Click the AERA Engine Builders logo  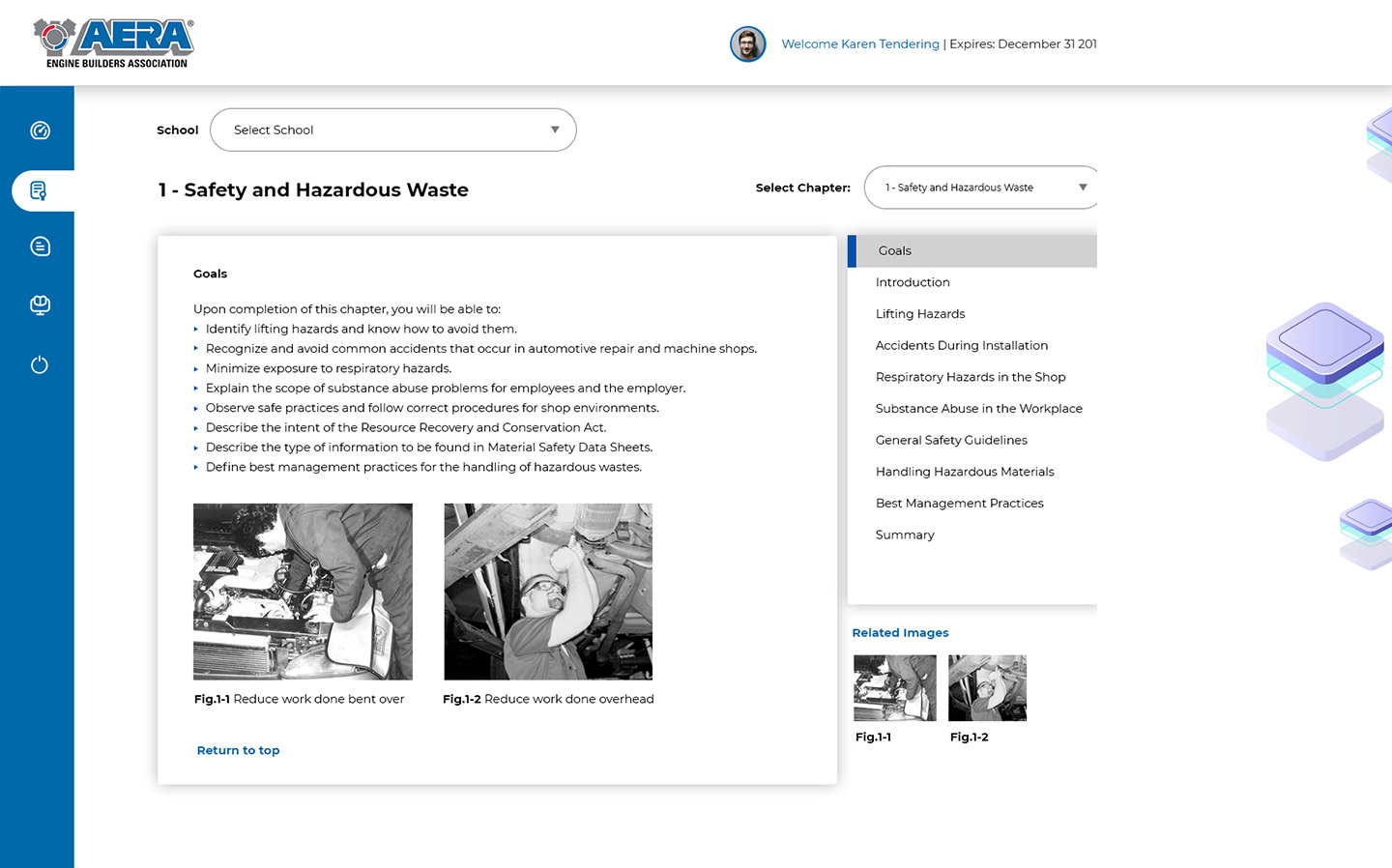pyautogui.click(x=114, y=43)
